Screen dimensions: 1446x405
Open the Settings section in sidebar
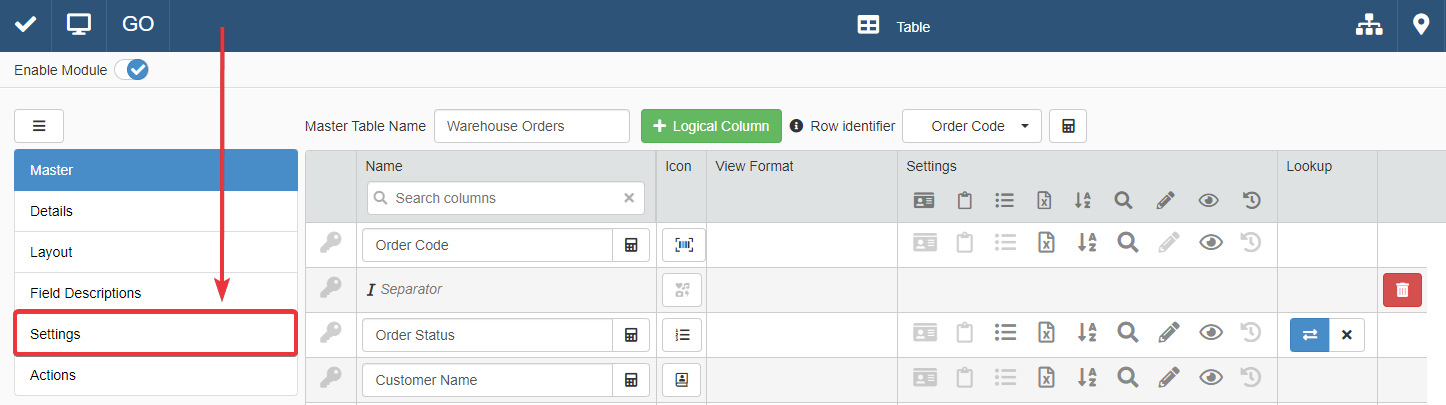pyautogui.click(x=155, y=333)
